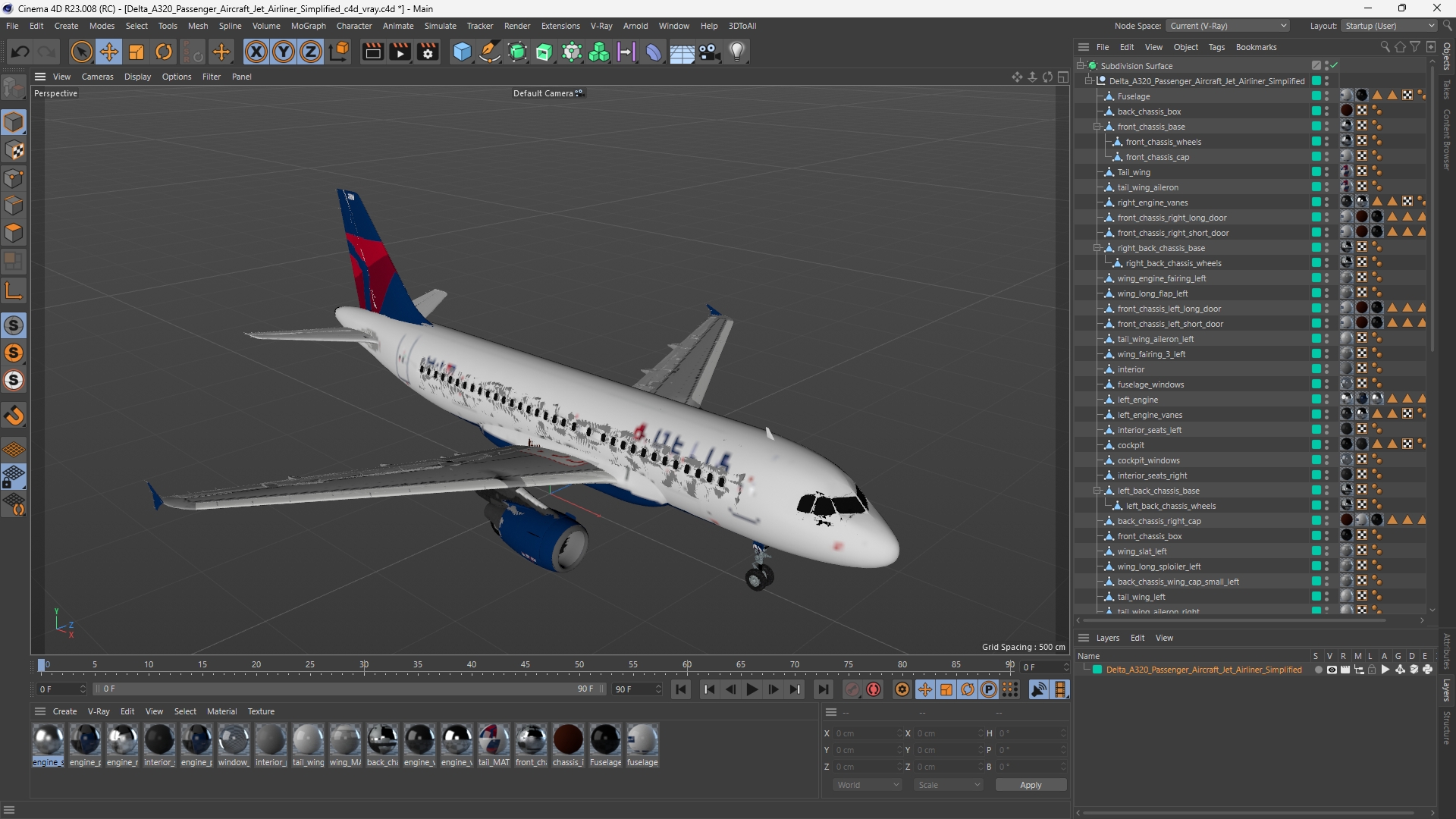Screen dimensions: 1456x819
Task: Click Render View clapperboard icon
Action: (372, 52)
